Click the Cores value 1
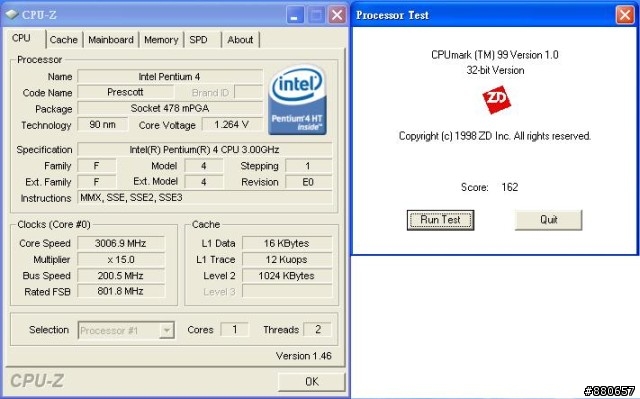Screen dimensions: 640x399 (234, 330)
